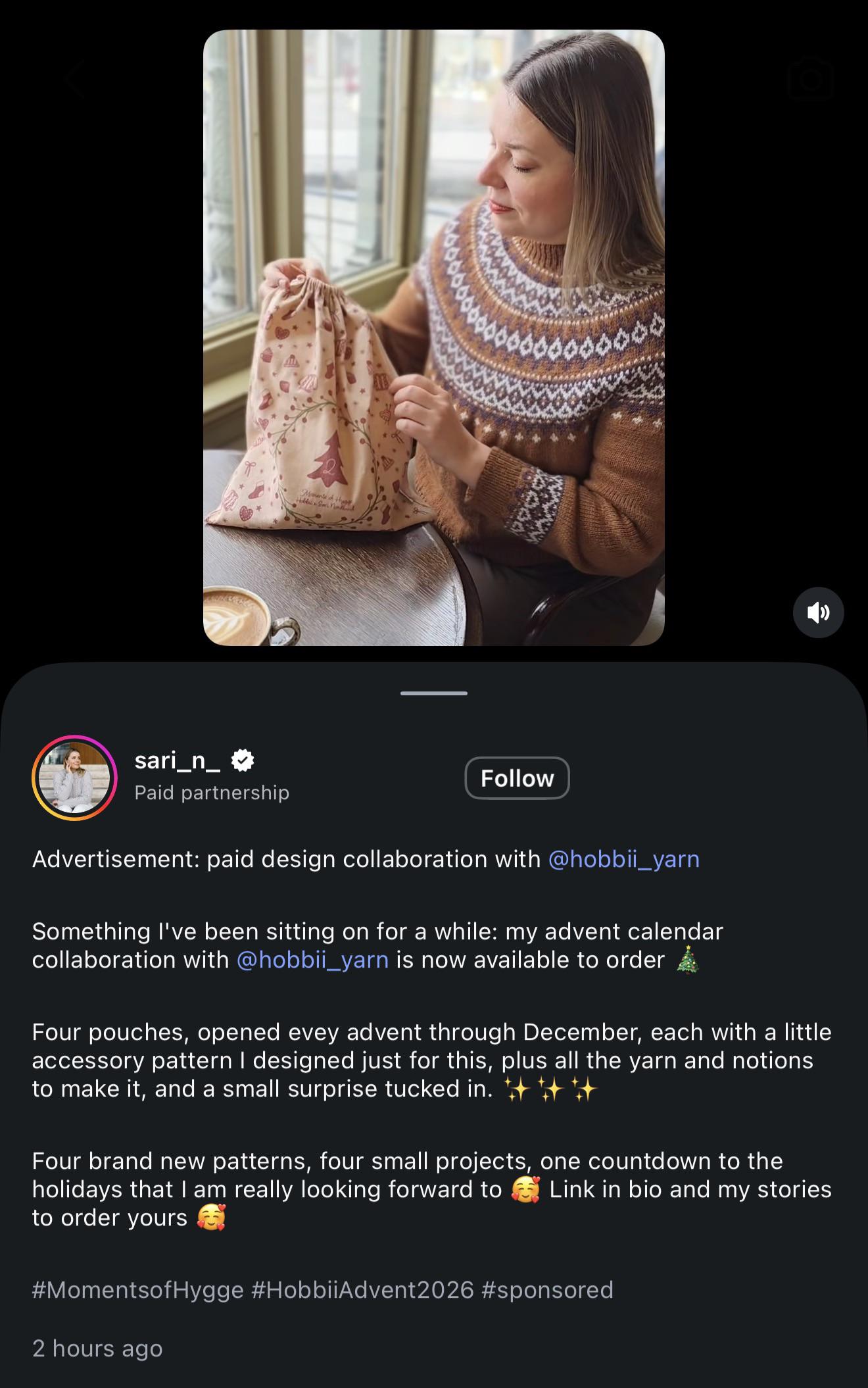Open the sari_n_ username profile
868x1388 pixels.
tap(178, 760)
